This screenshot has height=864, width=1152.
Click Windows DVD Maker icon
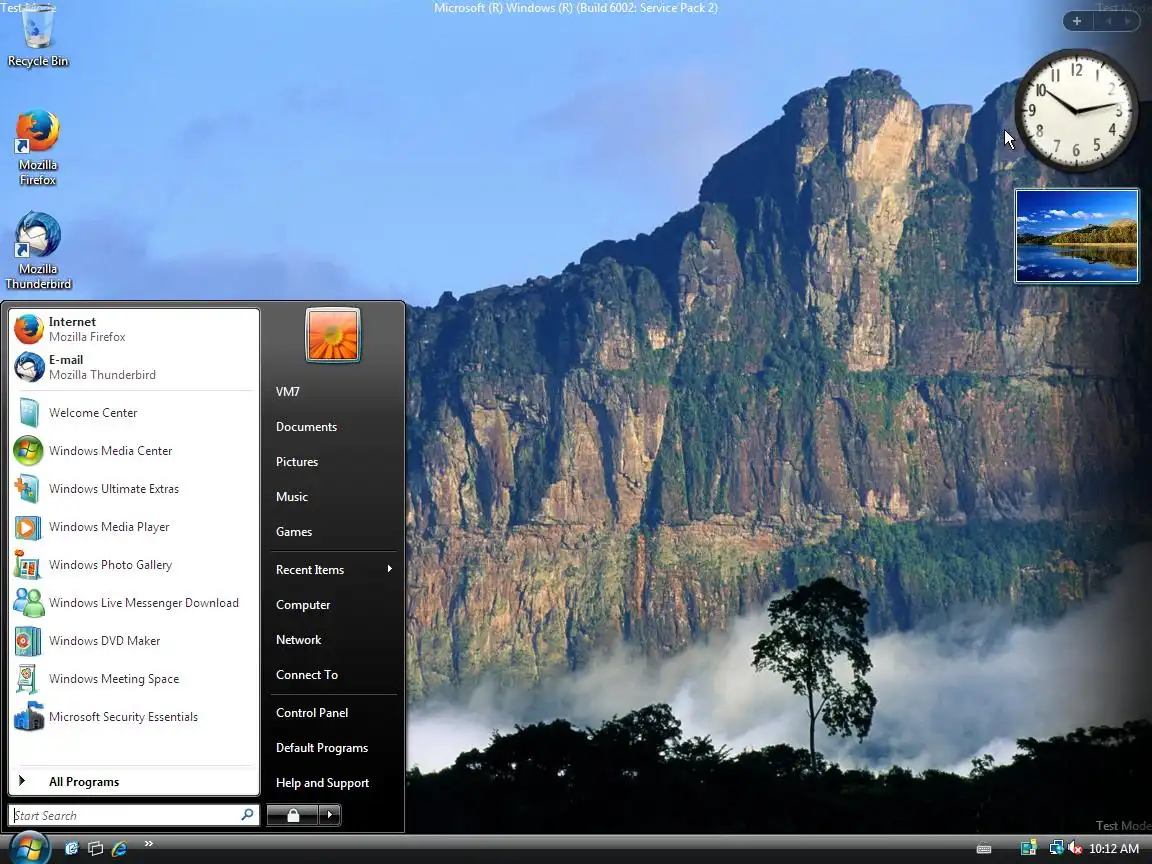point(28,641)
